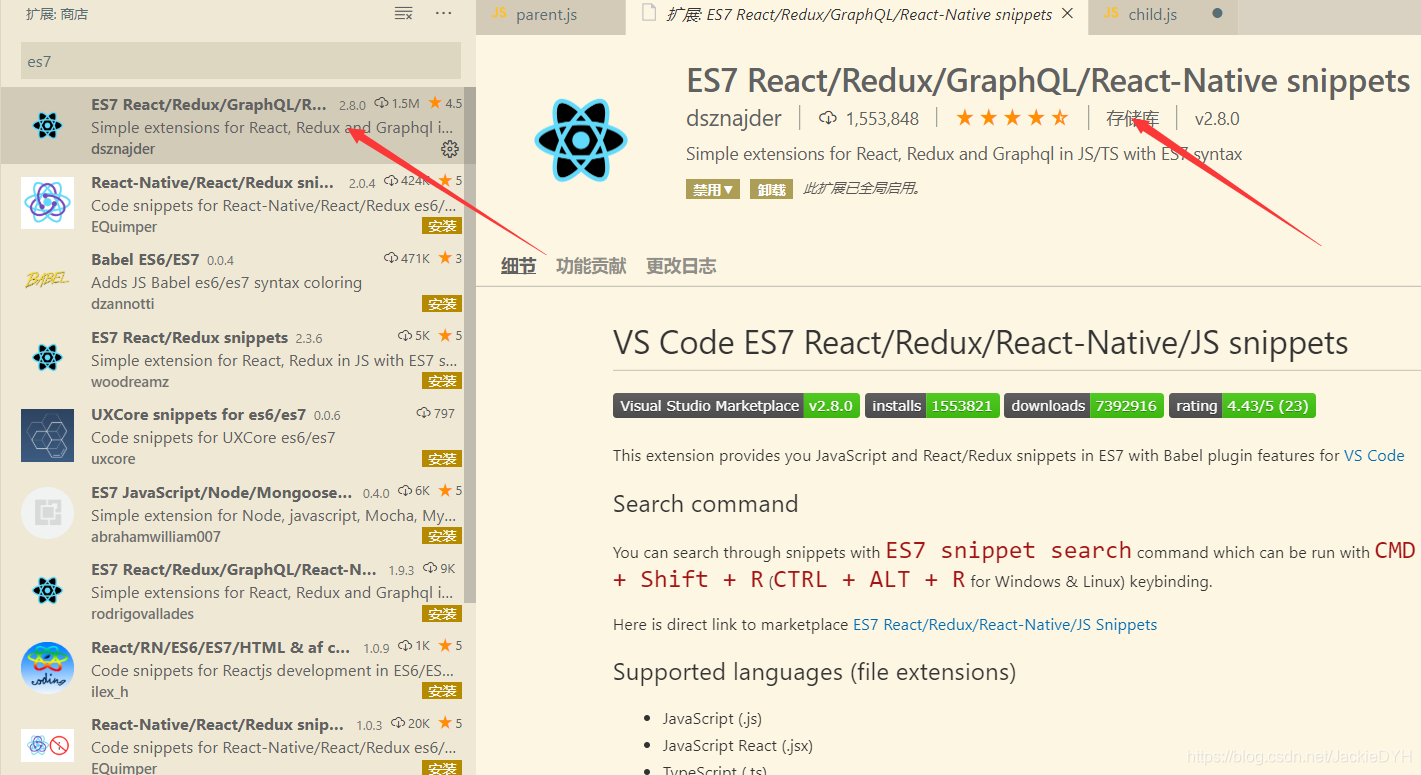Click the JS icon on child.js tab
The image size is (1421, 775).
click(1111, 14)
